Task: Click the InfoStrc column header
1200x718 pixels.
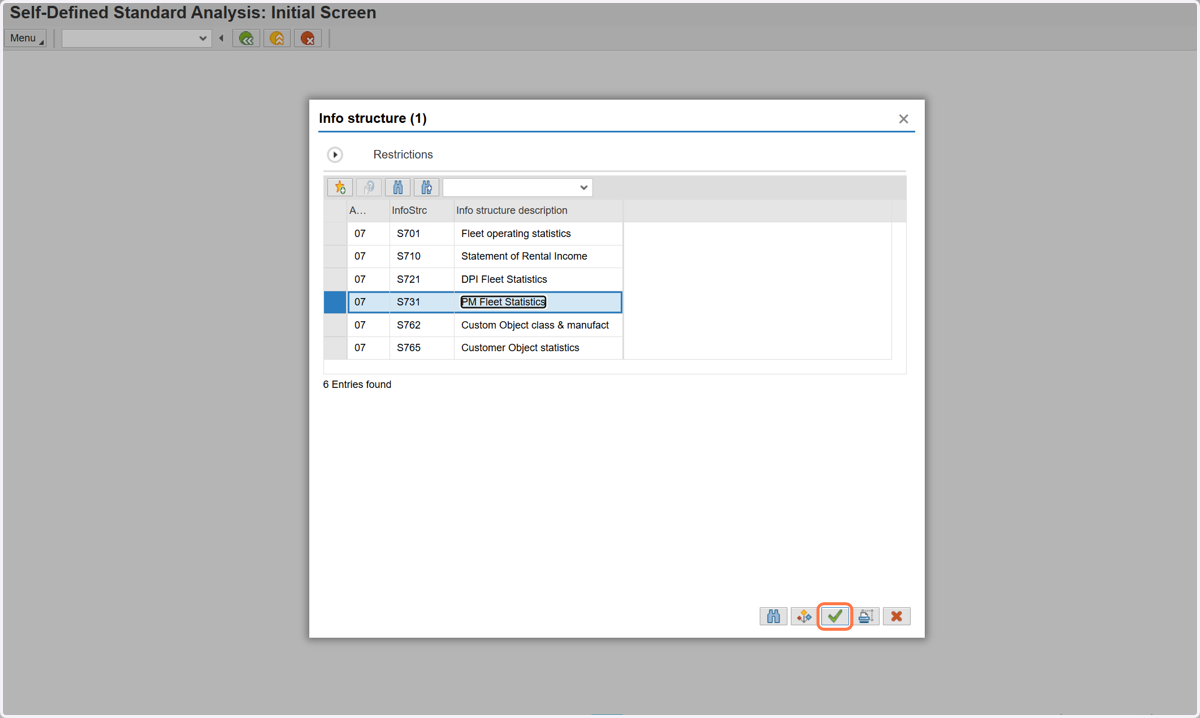Action: (x=421, y=211)
